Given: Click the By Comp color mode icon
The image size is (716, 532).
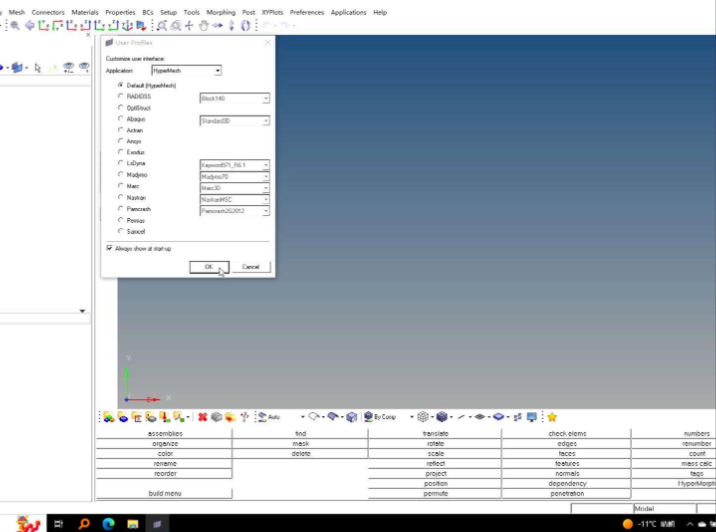Looking at the screenshot, I should [369, 417].
